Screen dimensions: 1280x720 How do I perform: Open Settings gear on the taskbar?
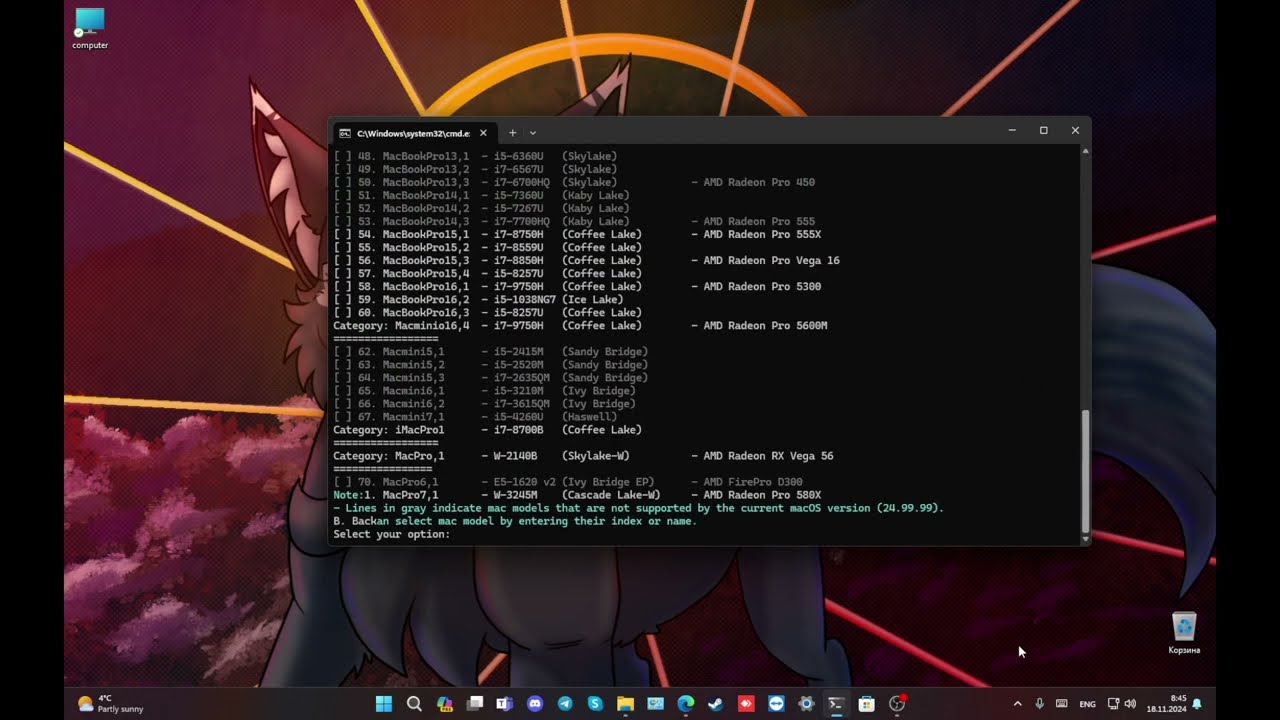point(806,704)
